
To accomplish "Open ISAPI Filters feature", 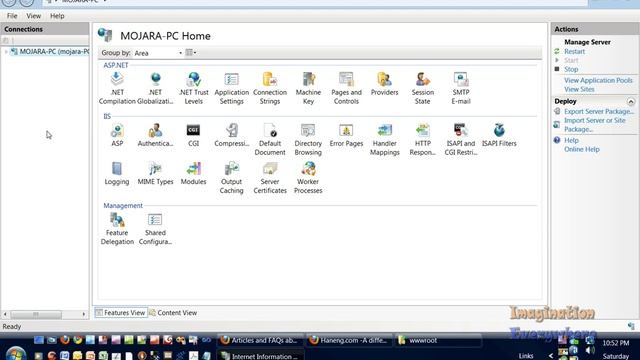I will pyautogui.click(x=499, y=135).
